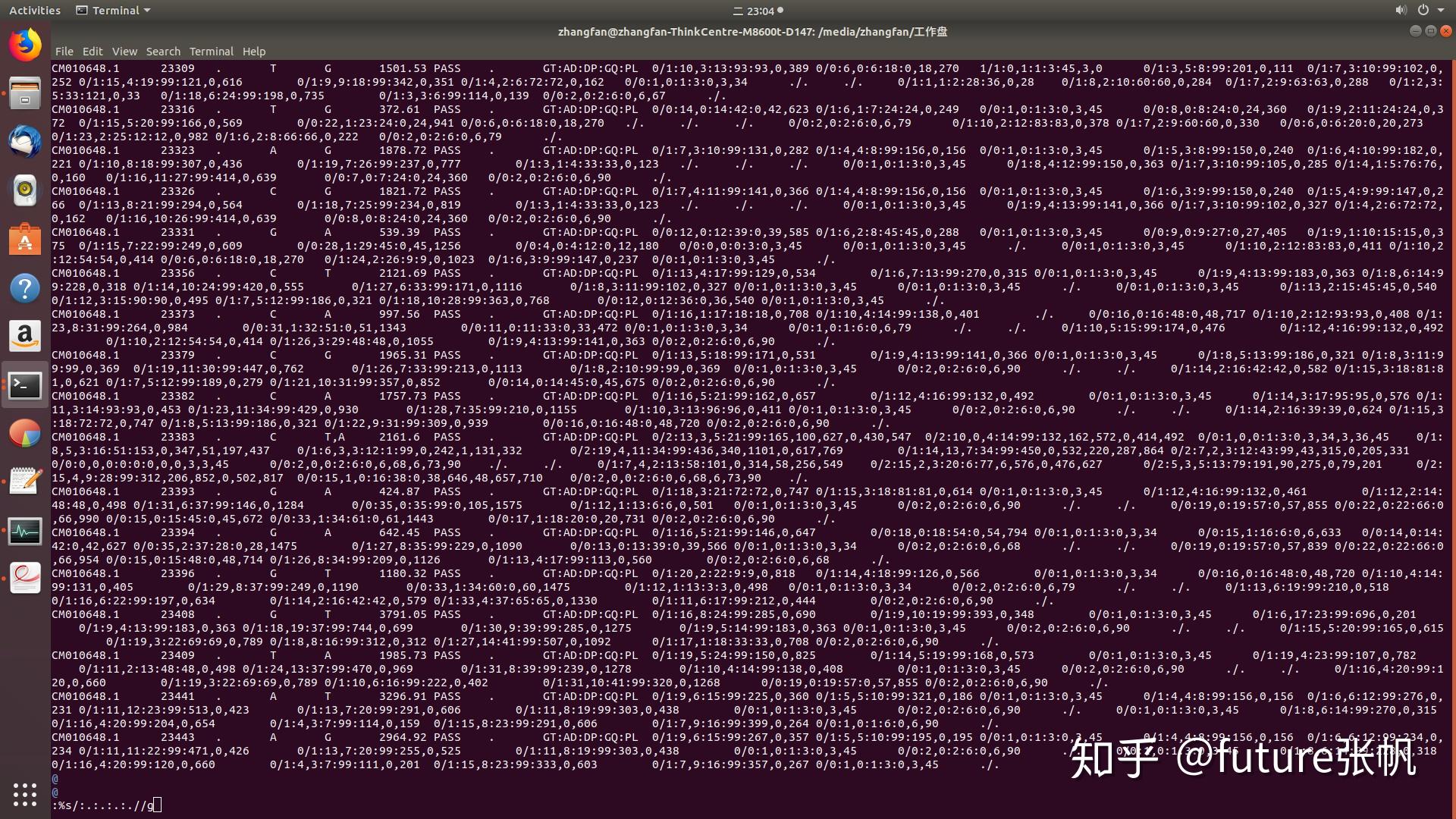Launch System Monitor from the dock

click(24, 531)
